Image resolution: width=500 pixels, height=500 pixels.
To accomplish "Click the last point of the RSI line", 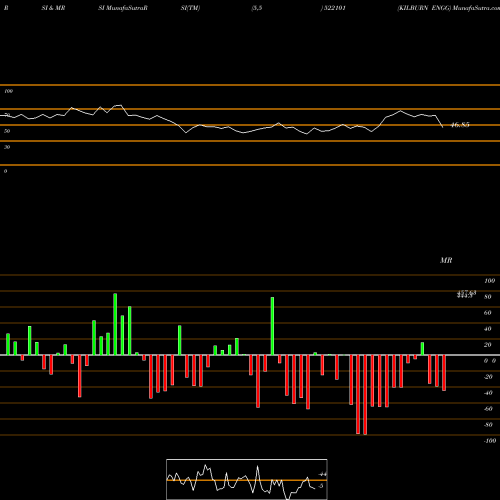I will 443,127.
